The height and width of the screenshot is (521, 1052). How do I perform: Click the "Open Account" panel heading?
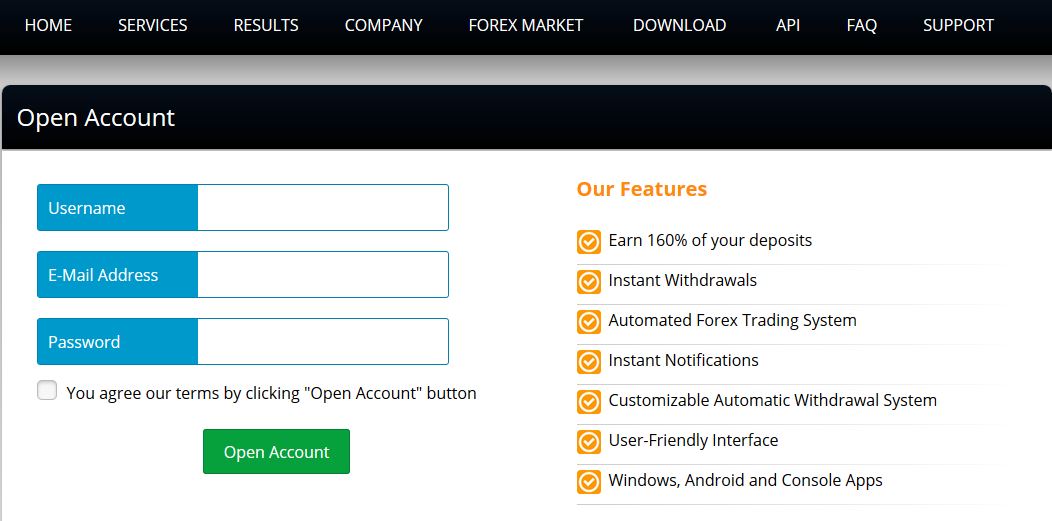(x=96, y=118)
